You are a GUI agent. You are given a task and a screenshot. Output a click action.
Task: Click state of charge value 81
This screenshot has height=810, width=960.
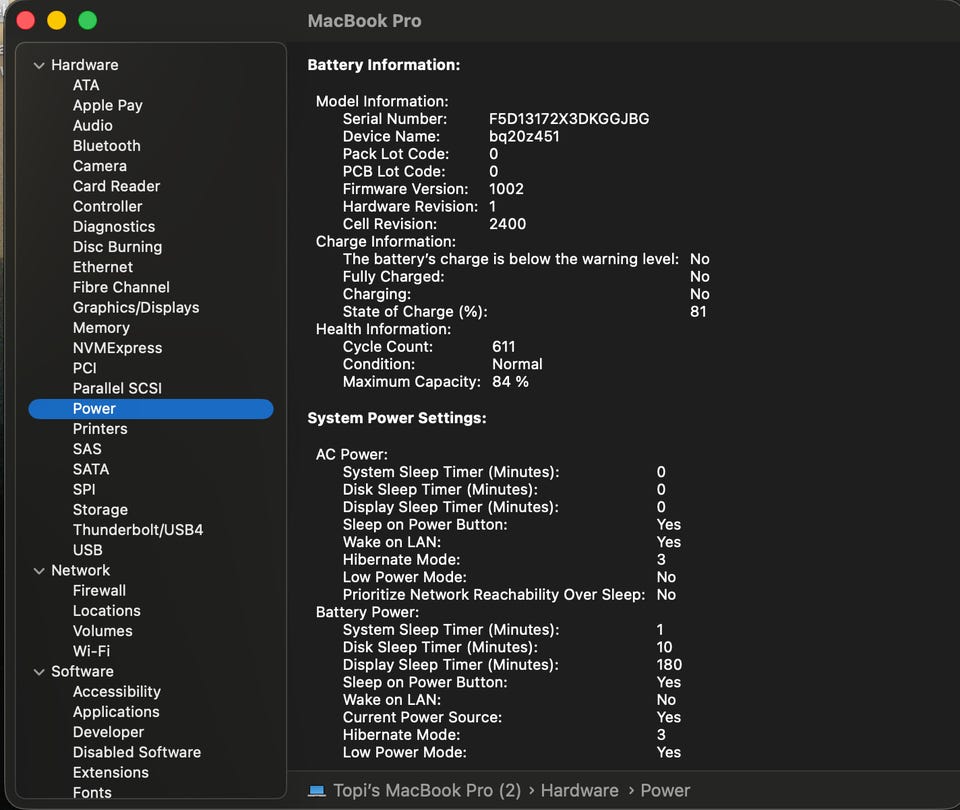tap(698, 311)
